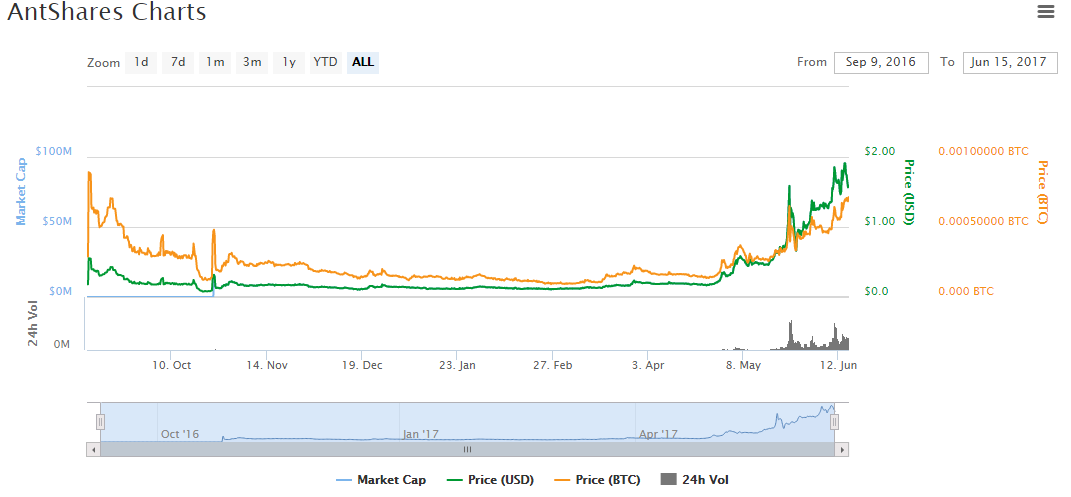Click the 19. Dec date label
This screenshot has height=497, width=1071.
click(x=362, y=365)
